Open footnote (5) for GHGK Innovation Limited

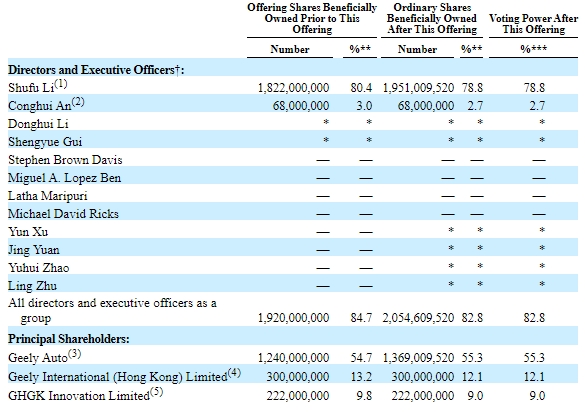pos(157,392)
